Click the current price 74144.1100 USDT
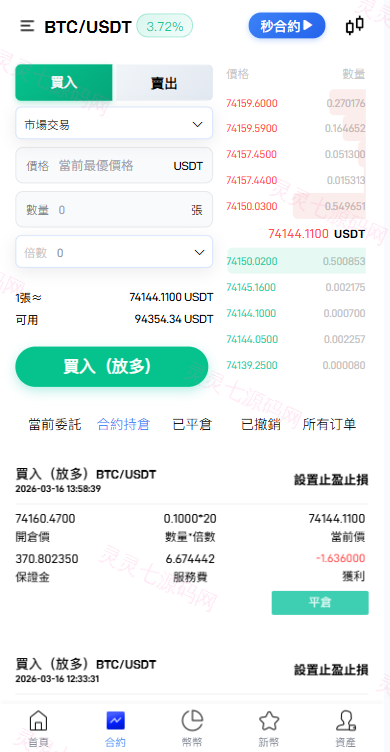The width and height of the screenshot is (390, 752). (317, 234)
